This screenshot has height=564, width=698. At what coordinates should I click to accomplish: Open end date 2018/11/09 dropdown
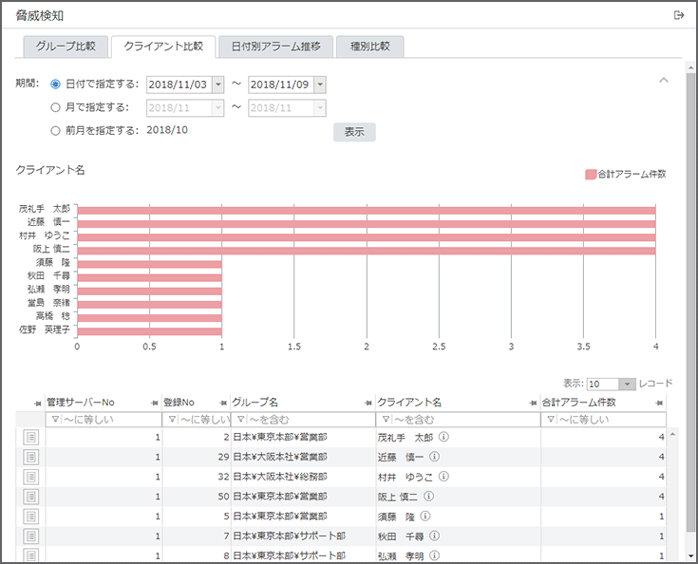point(320,85)
